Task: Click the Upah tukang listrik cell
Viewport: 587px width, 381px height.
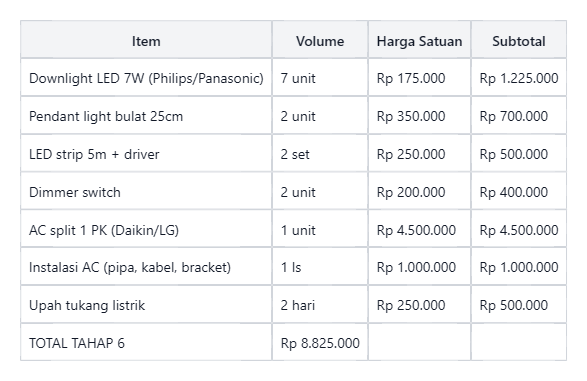Action: [x=146, y=305]
